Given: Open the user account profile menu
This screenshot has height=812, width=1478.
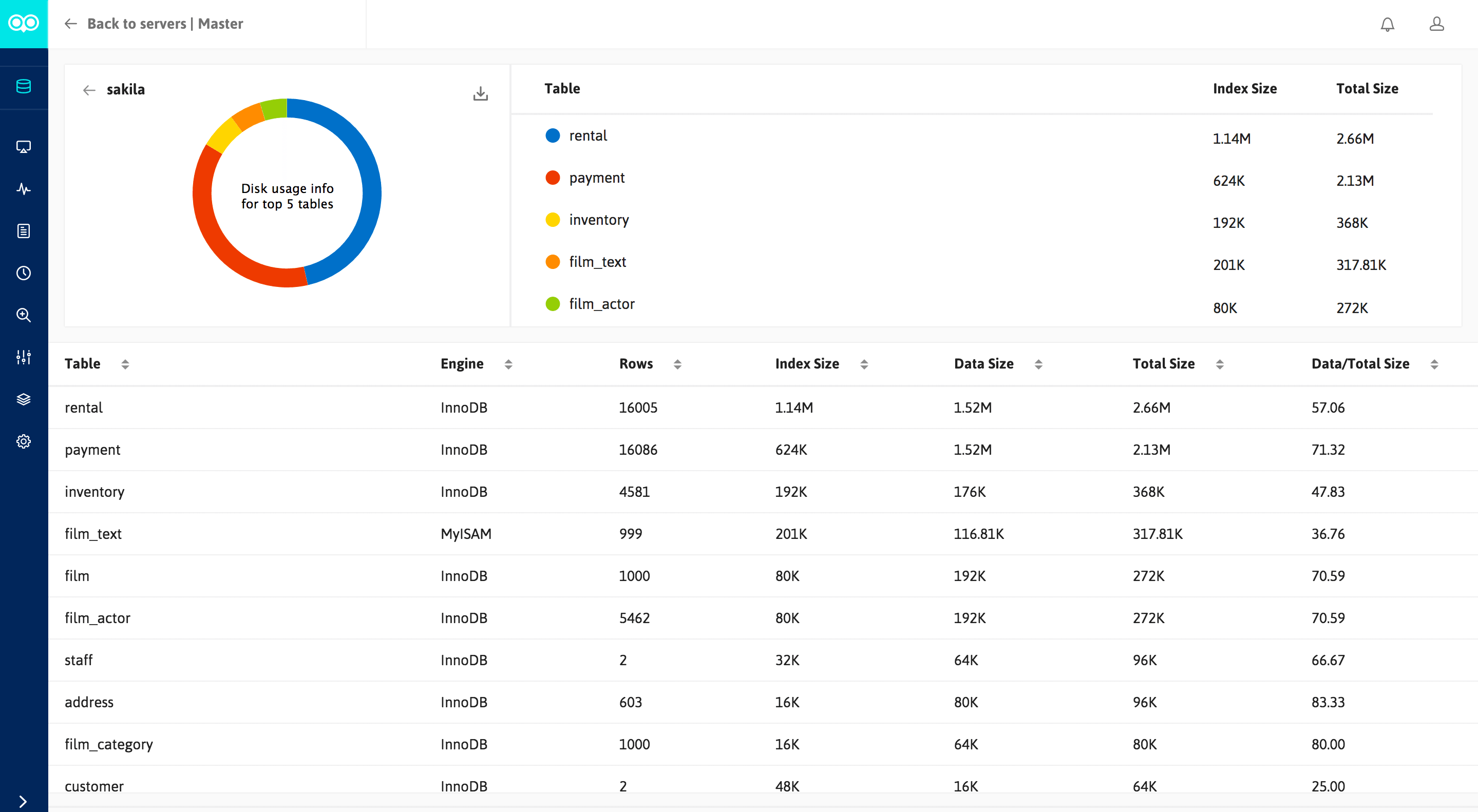Looking at the screenshot, I should pyautogui.click(x=1437, y=24).
